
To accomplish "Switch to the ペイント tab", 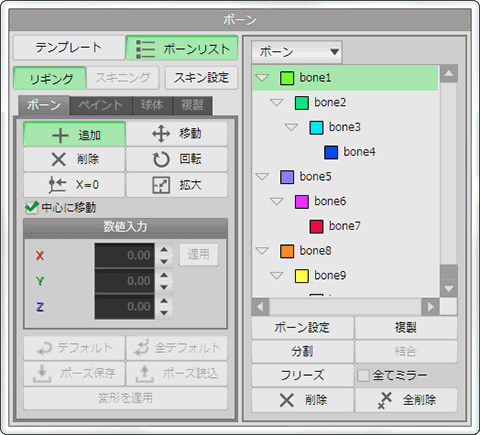I will tap(101, 105).
